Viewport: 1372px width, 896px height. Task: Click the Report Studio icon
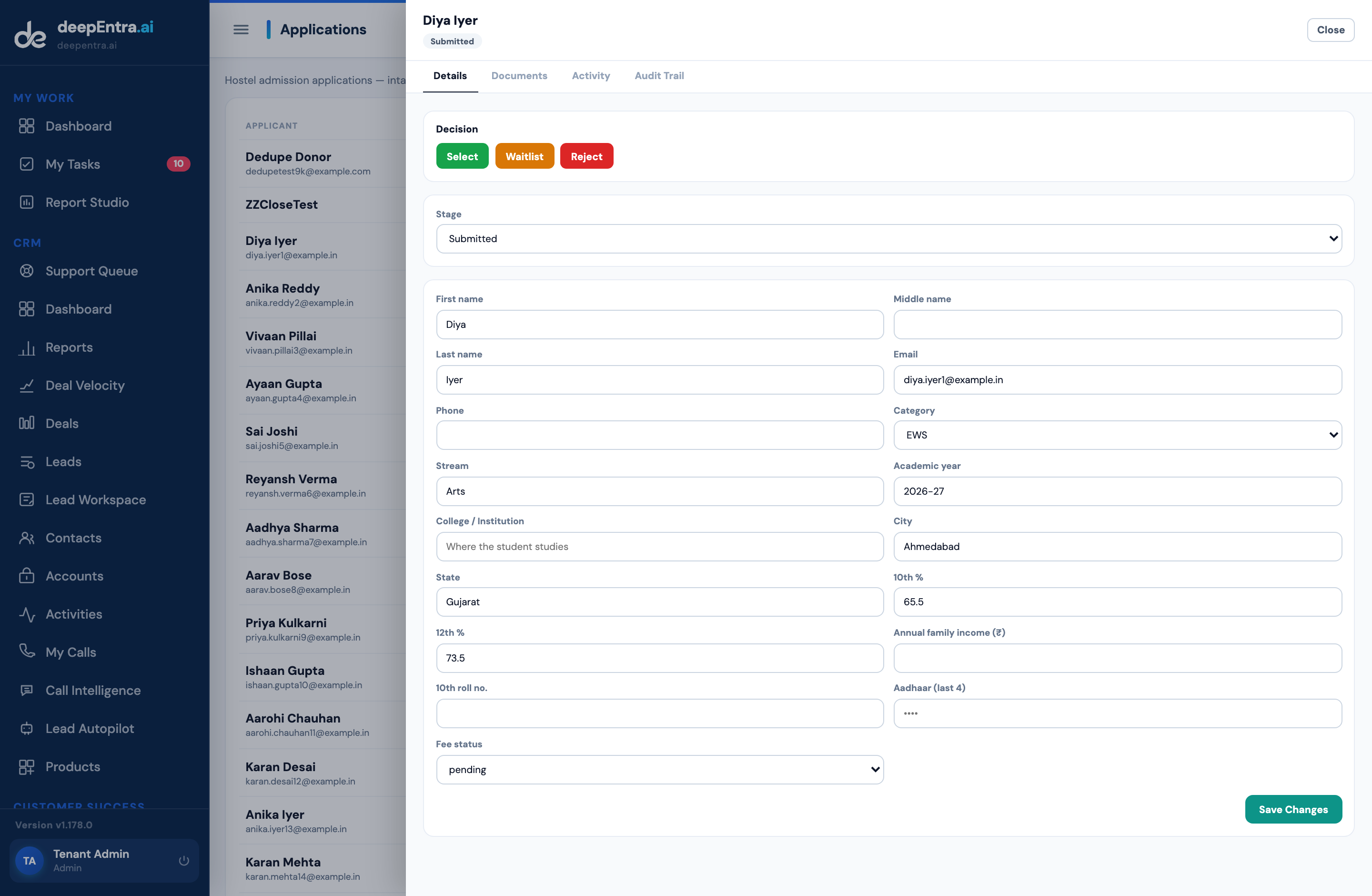point(27,203)
